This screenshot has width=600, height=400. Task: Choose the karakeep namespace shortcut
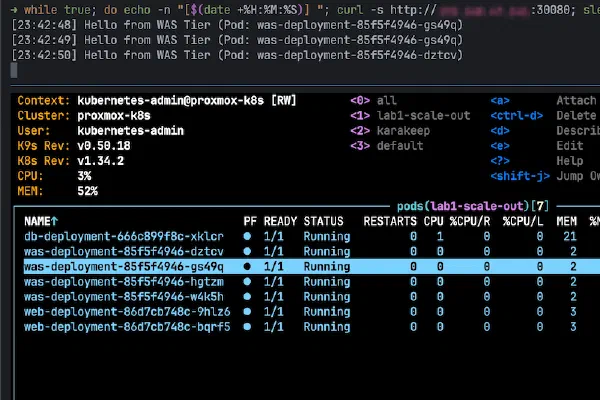pyautogui.click(x=402, y=131)
